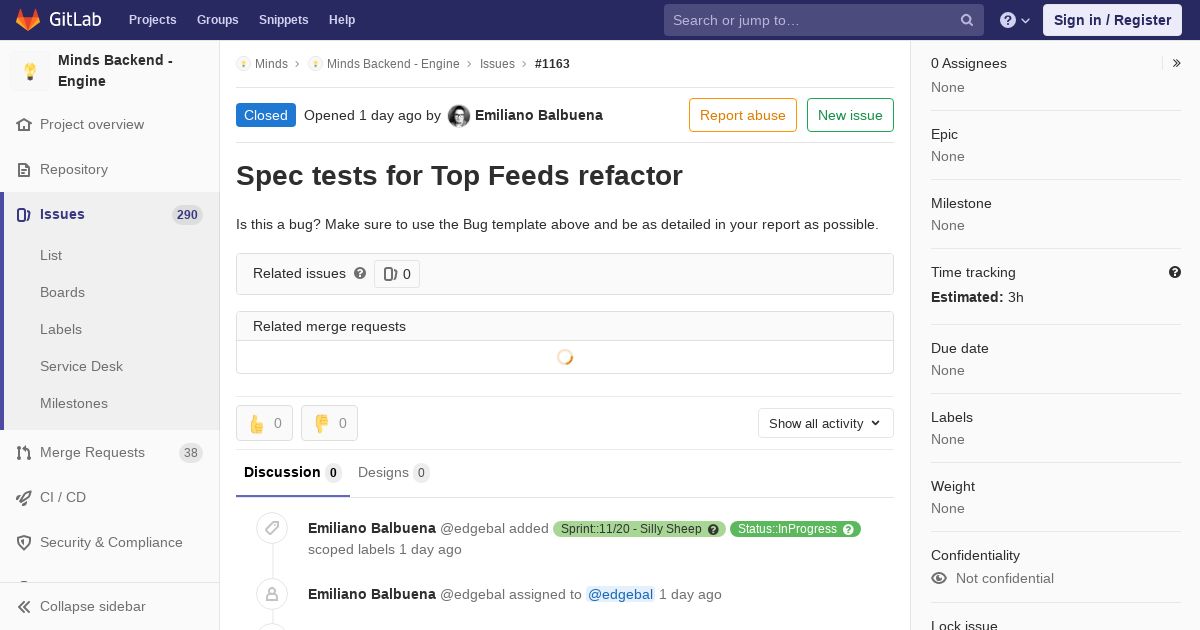Click the thumbs down reaction

[329, 423]
